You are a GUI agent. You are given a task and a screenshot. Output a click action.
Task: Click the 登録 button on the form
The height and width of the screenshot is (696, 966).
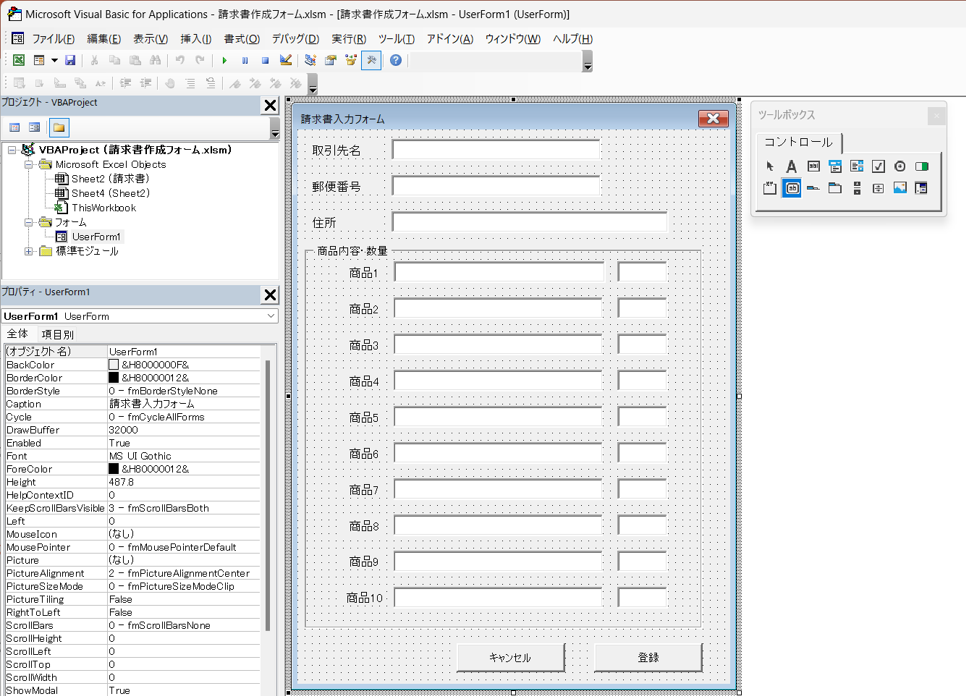click(x=648, y=657)
